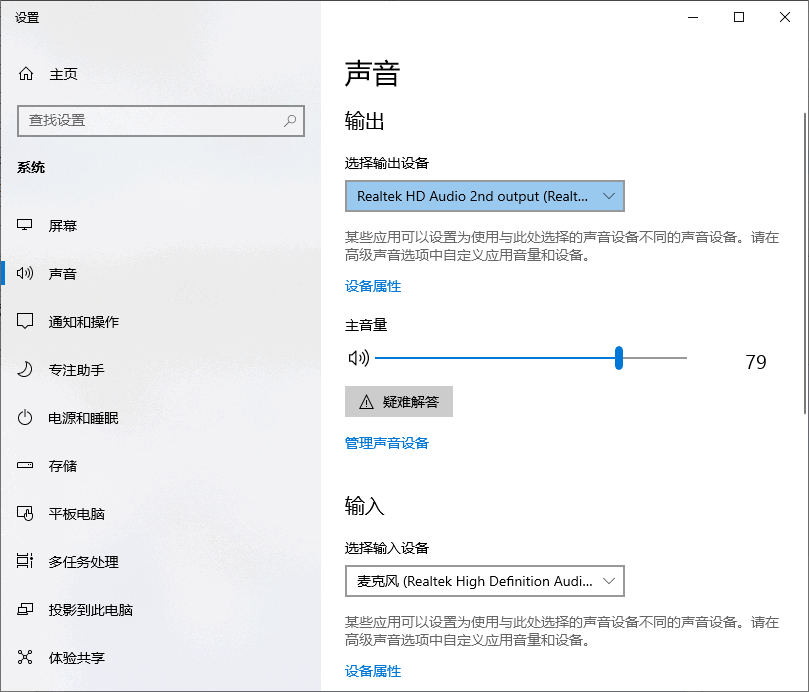
Task: Select the 平板电脑 tablet settings icon
Action: [x=30, y=513]
